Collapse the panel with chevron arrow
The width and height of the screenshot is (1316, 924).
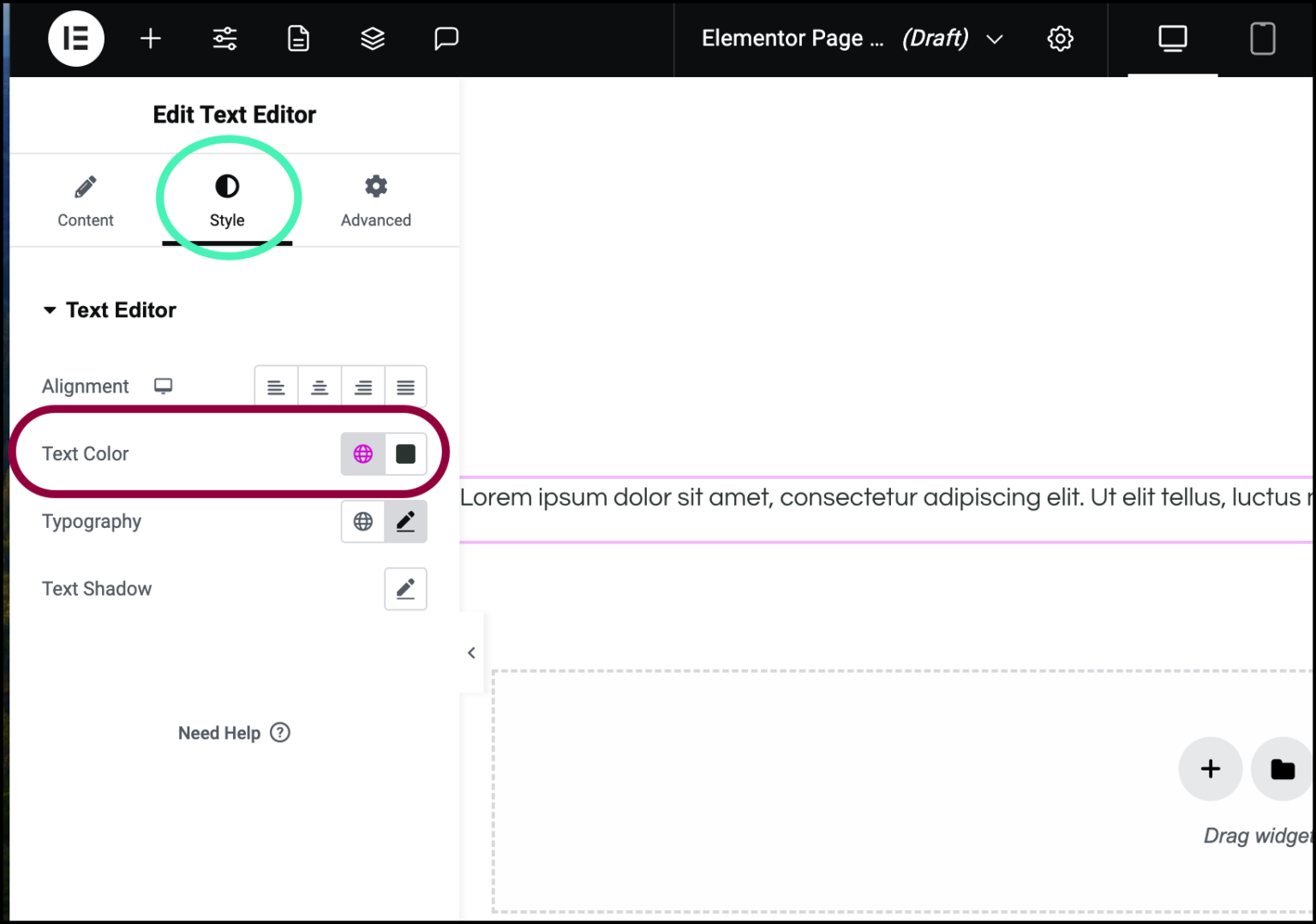(471, 652)
